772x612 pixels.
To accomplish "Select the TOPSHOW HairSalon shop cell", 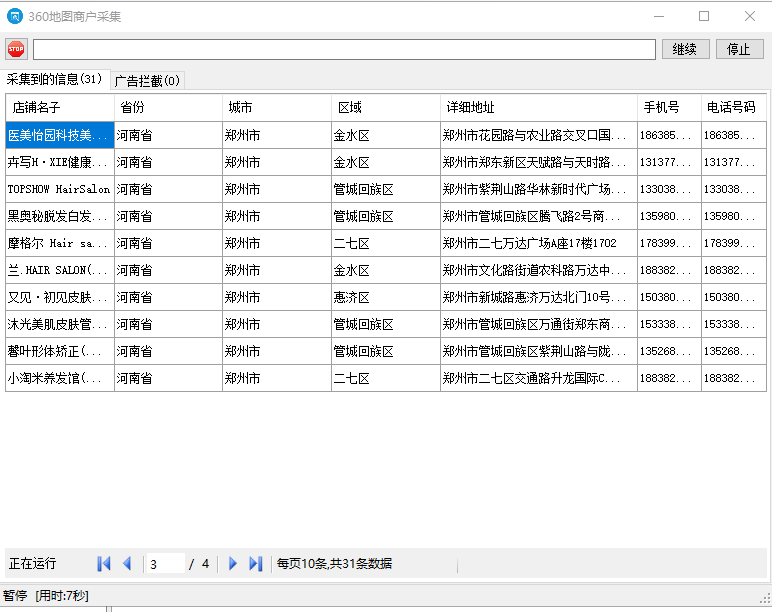I will 60,190.
